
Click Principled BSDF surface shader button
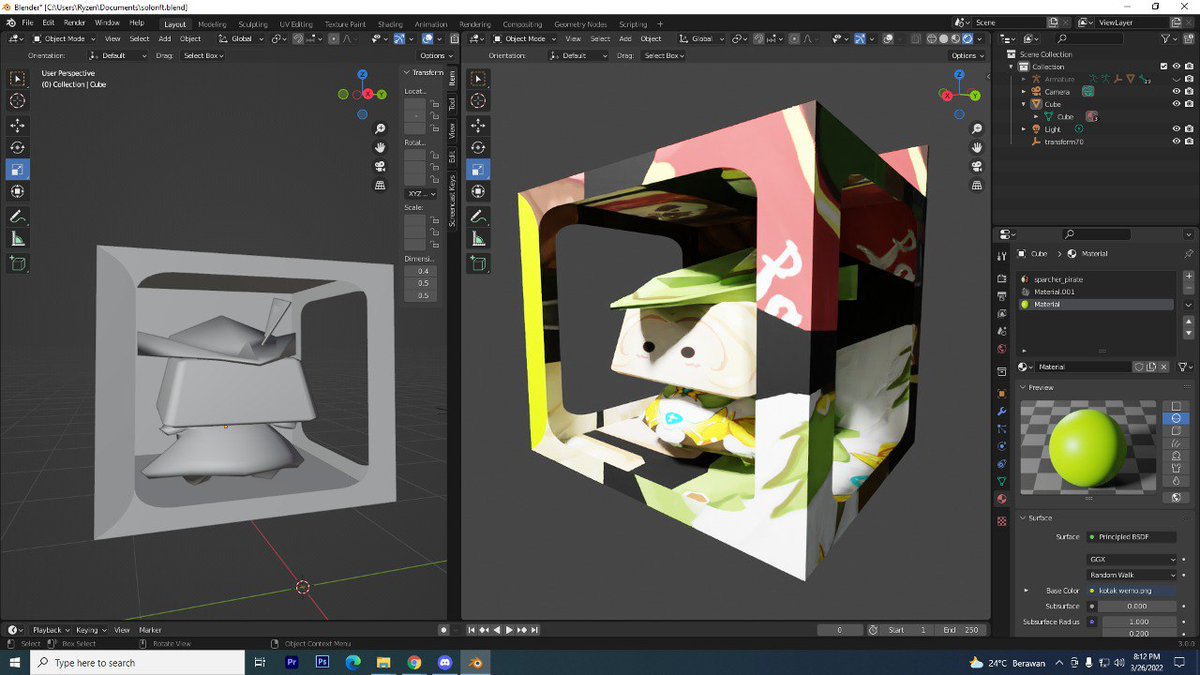click(x=1131, y=537)
